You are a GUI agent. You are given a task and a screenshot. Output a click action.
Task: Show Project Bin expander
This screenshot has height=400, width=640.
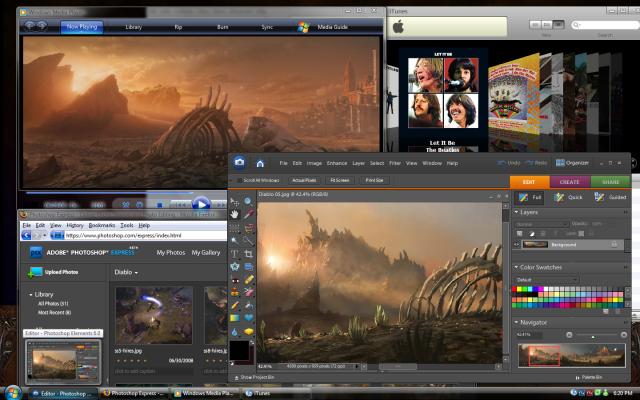(x=255, y=378)
